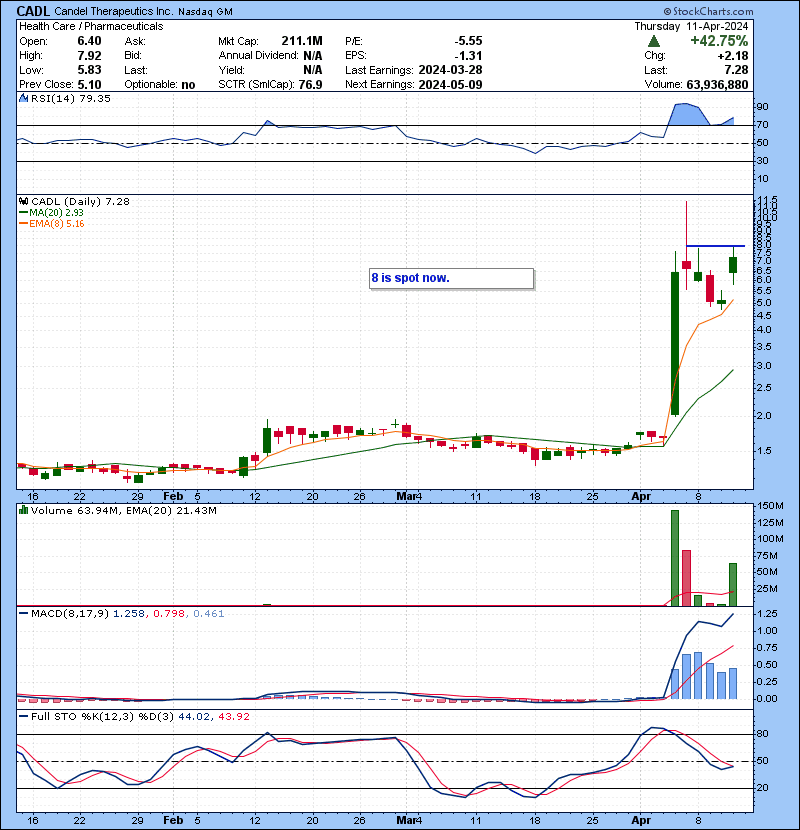Viewport: 800px width, 830px height.
Task: Click the Optionable value 'no'
Action: [188, 85]
